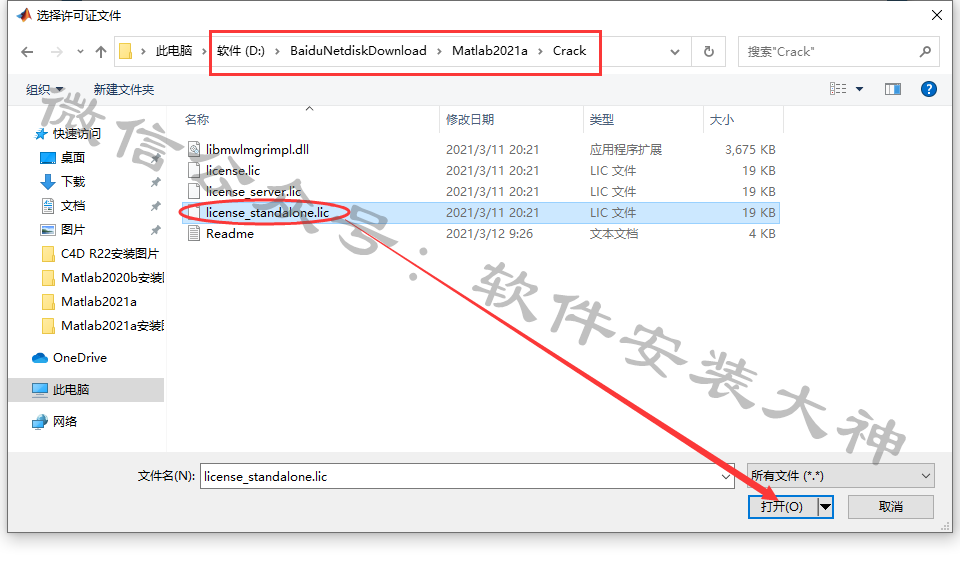
Task: Open 下载 in the sidebar
Action: coord(73,182)
